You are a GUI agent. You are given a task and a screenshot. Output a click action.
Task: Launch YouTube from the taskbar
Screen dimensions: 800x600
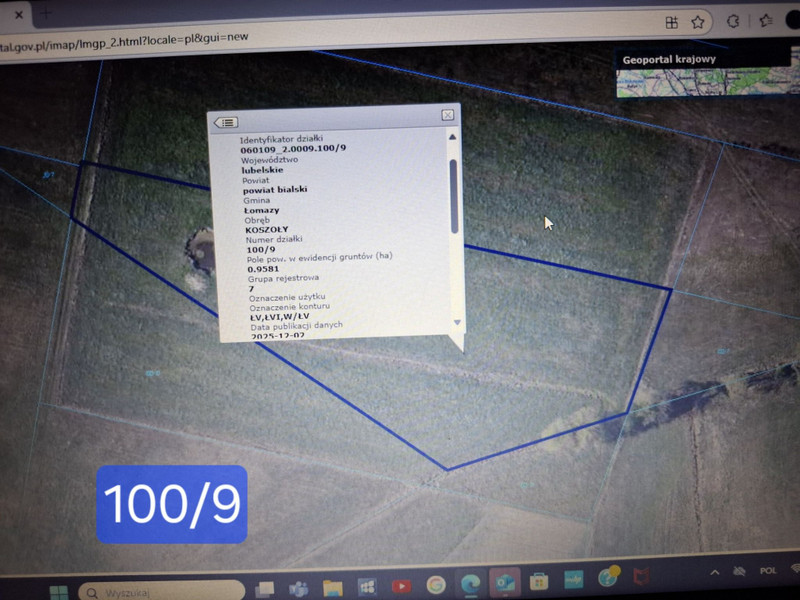pos(401,585)
